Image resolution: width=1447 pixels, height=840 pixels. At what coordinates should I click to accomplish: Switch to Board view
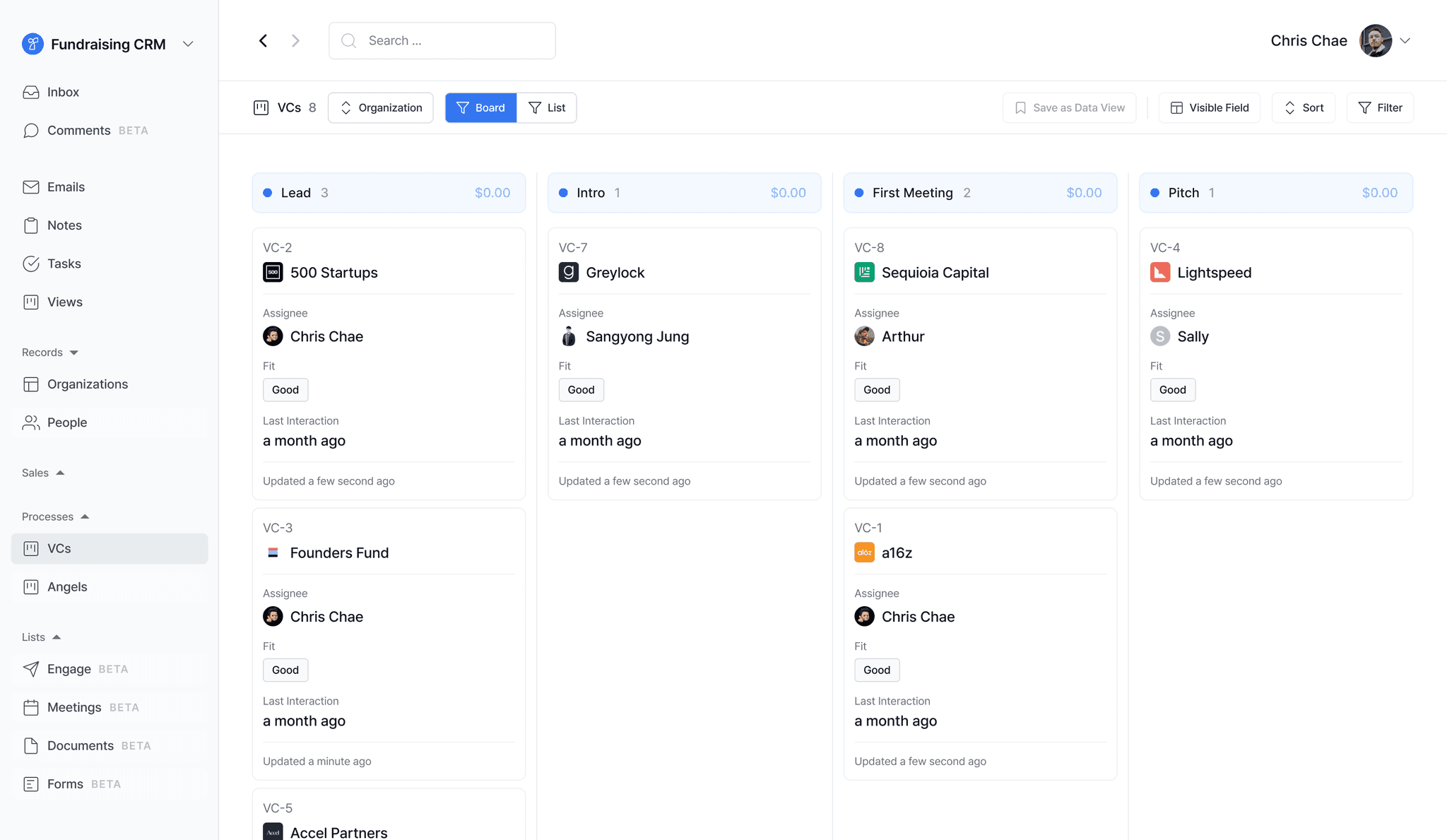coord(481,107)
